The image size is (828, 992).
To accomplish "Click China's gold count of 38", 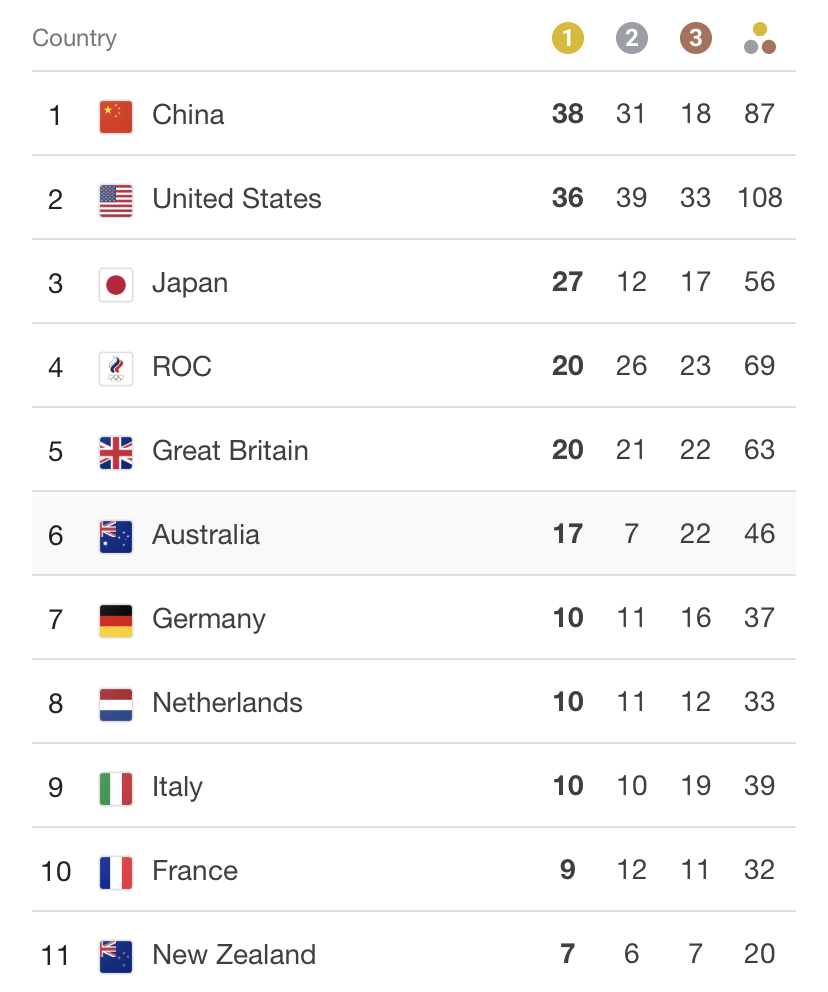I will pos(567,115).
